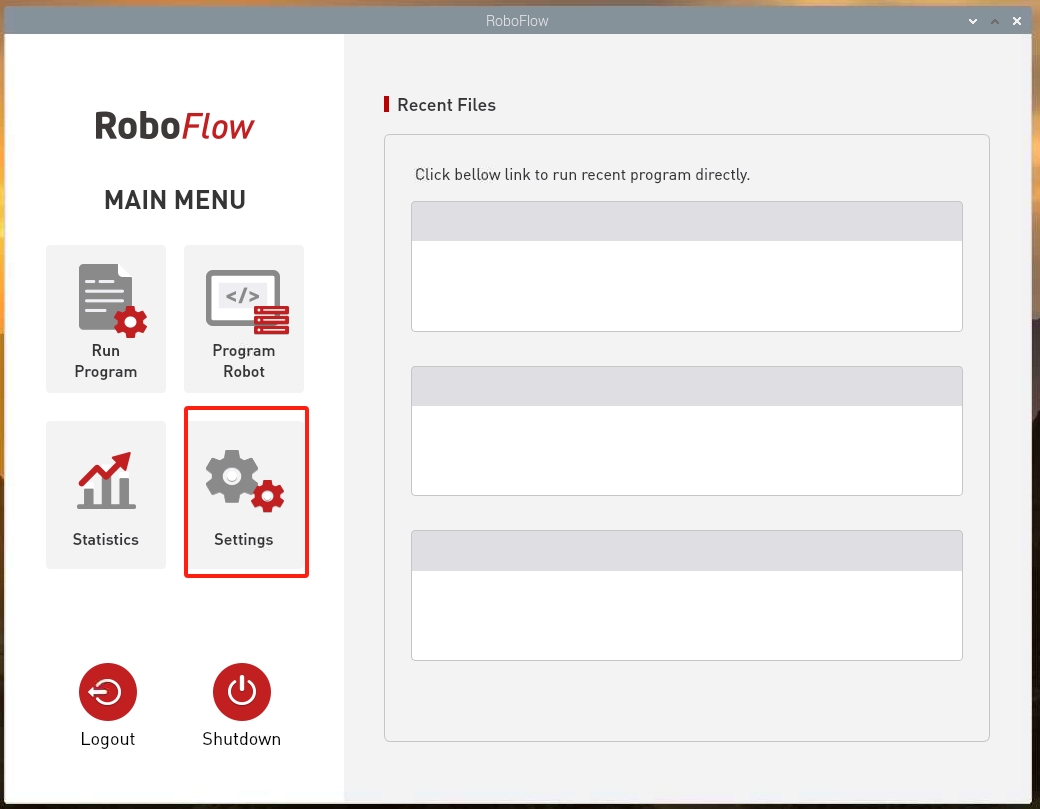
Task: Click the "Shutdown" text below the icon
Action: (x=241, y=739)
